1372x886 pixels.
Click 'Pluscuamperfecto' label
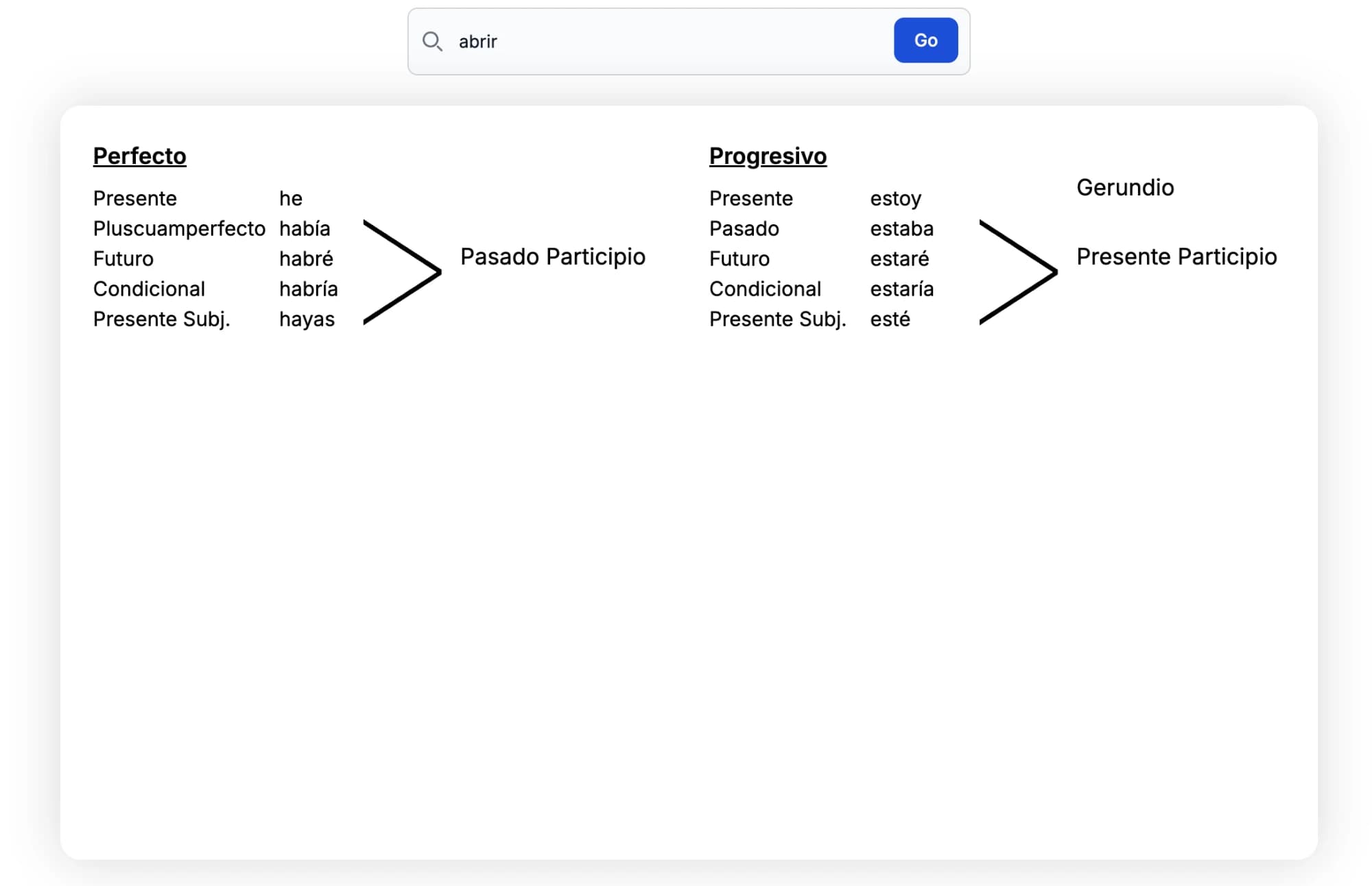coord(179,228)
